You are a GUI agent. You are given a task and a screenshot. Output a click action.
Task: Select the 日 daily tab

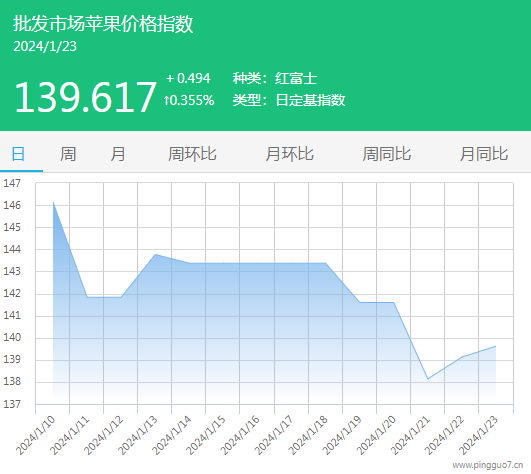point(18,154)
